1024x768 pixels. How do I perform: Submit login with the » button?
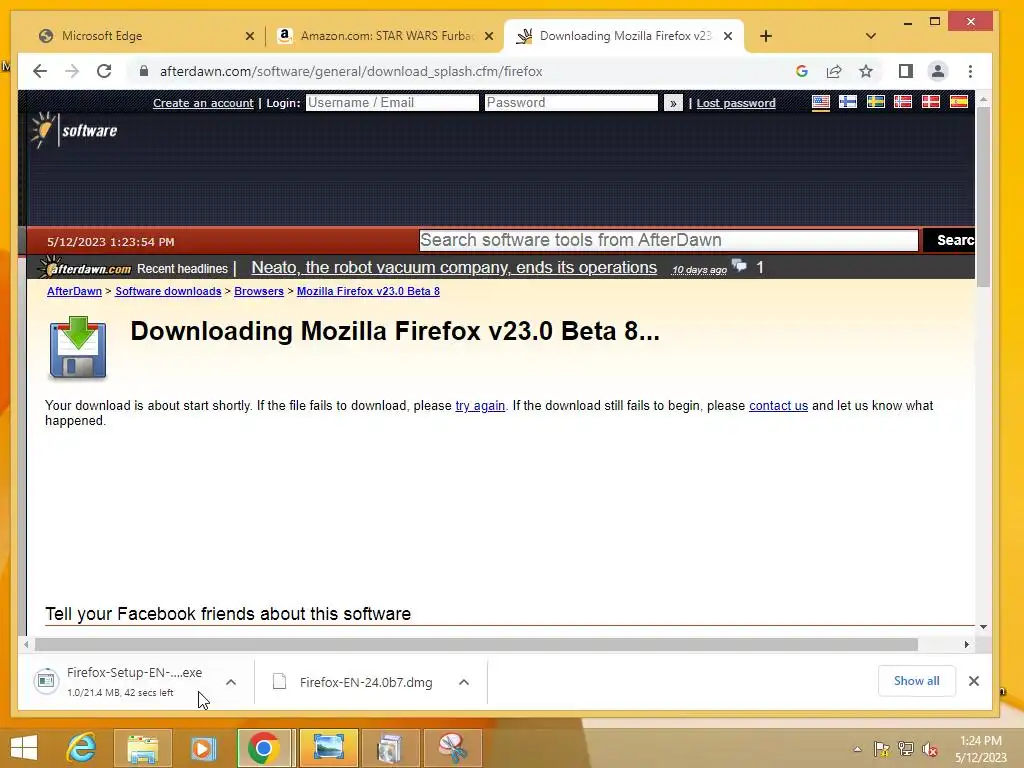[x=673, y=103]
